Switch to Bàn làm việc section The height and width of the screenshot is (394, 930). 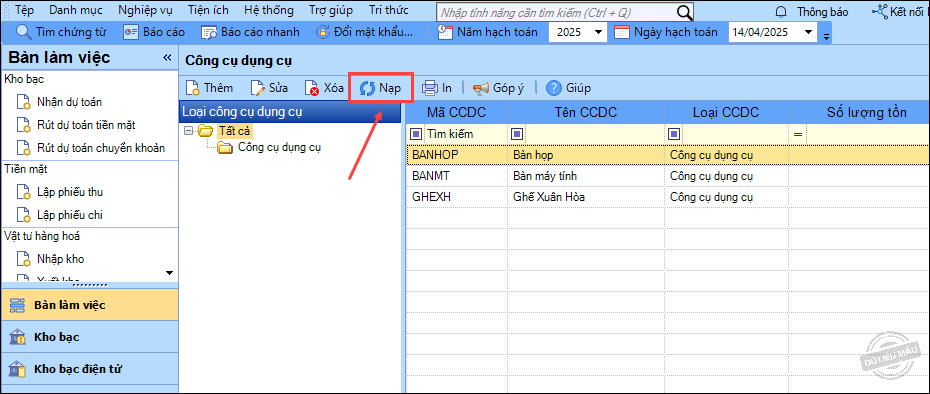(89, 305)
